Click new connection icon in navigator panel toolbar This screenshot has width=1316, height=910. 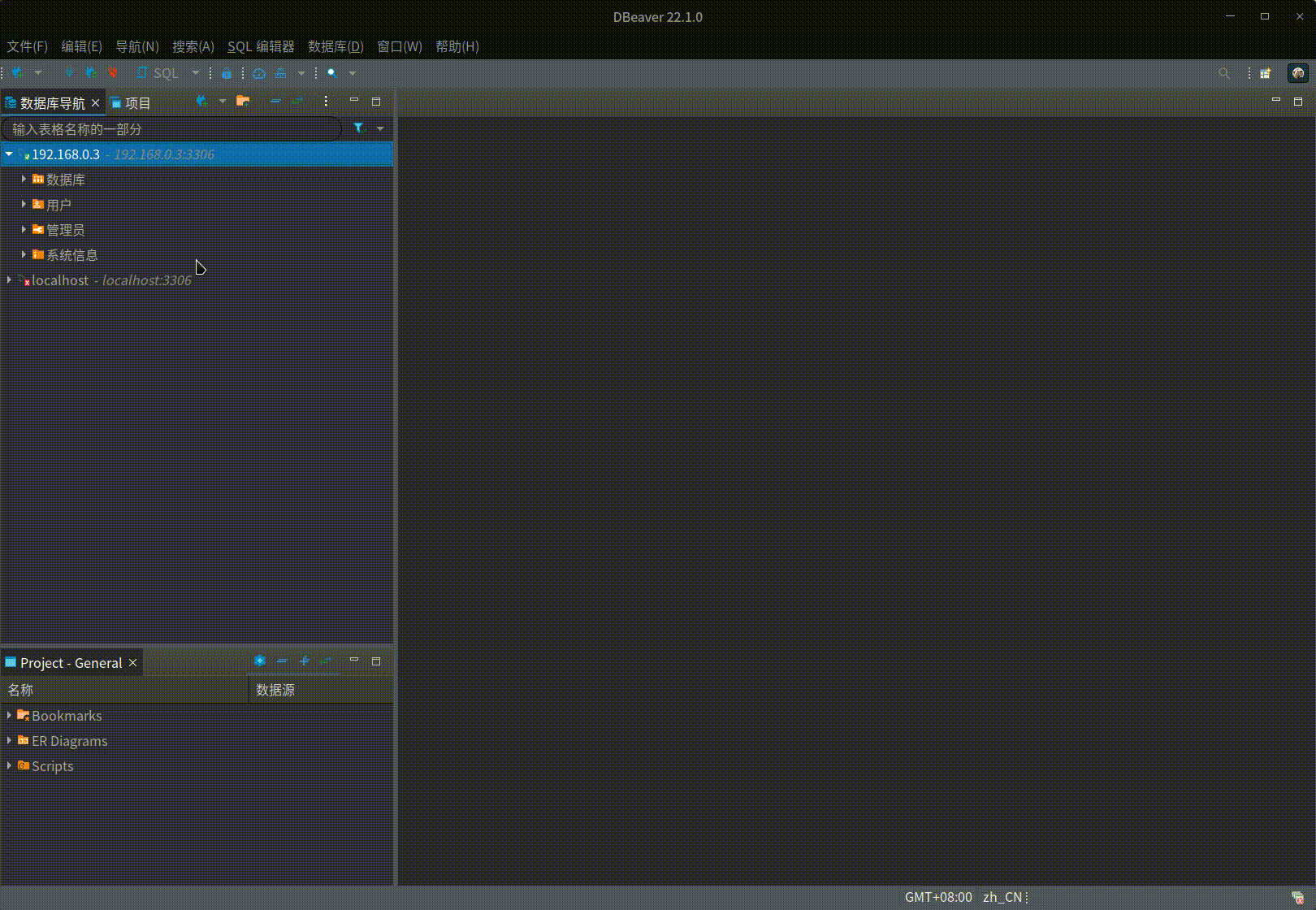[x=202, y=102]
